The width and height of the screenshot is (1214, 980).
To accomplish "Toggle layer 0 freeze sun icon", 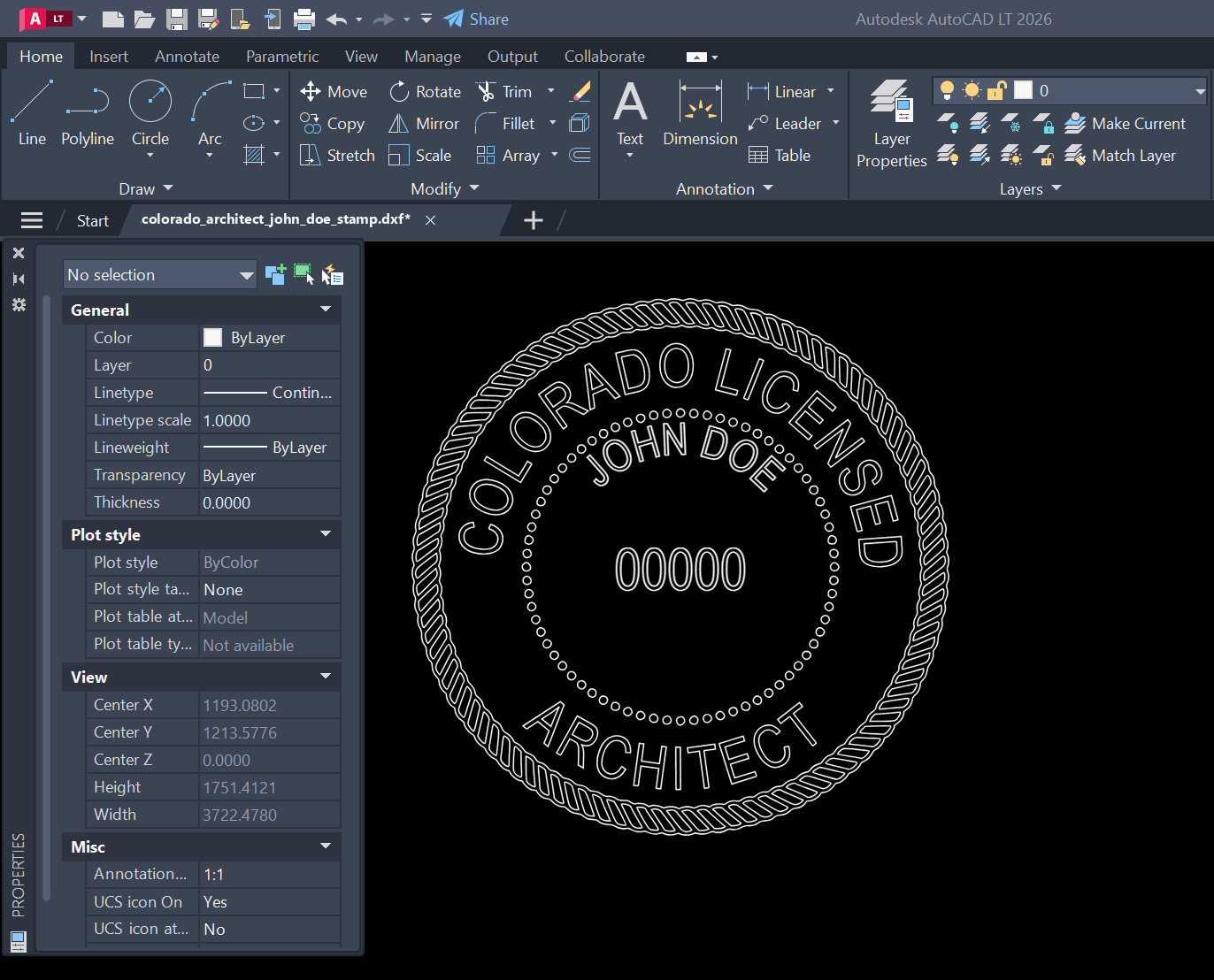I will pyautogui.click(x=972, y=90).
